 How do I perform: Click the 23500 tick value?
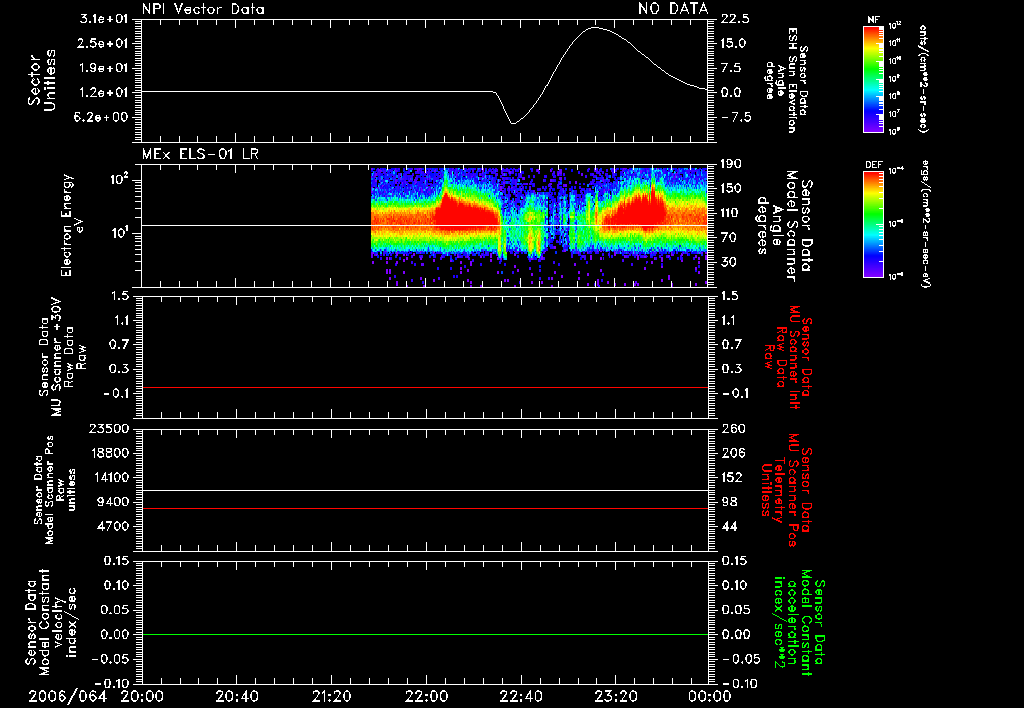108,429
